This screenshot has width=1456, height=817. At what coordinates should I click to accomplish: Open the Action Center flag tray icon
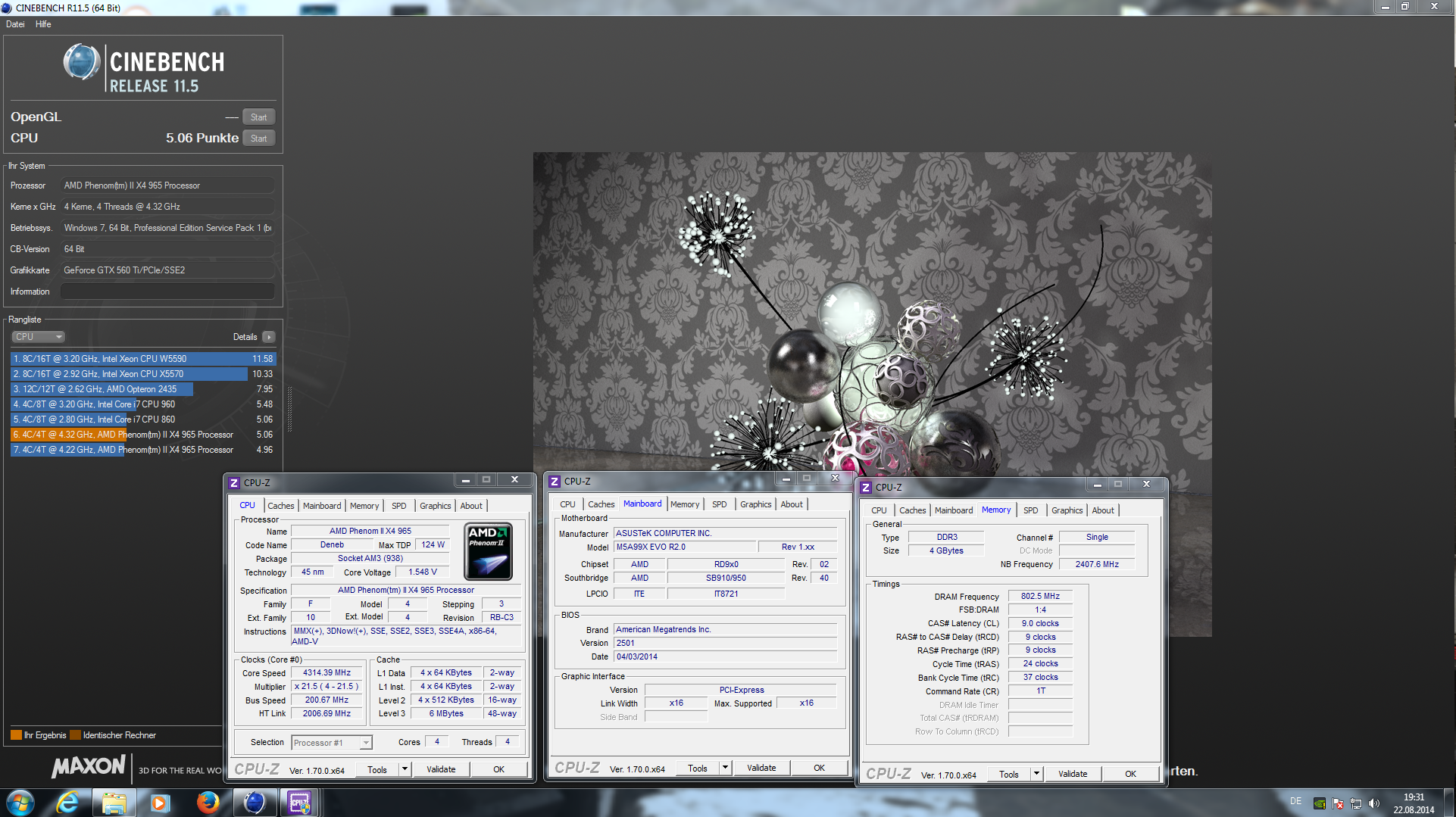(1339, 804)
